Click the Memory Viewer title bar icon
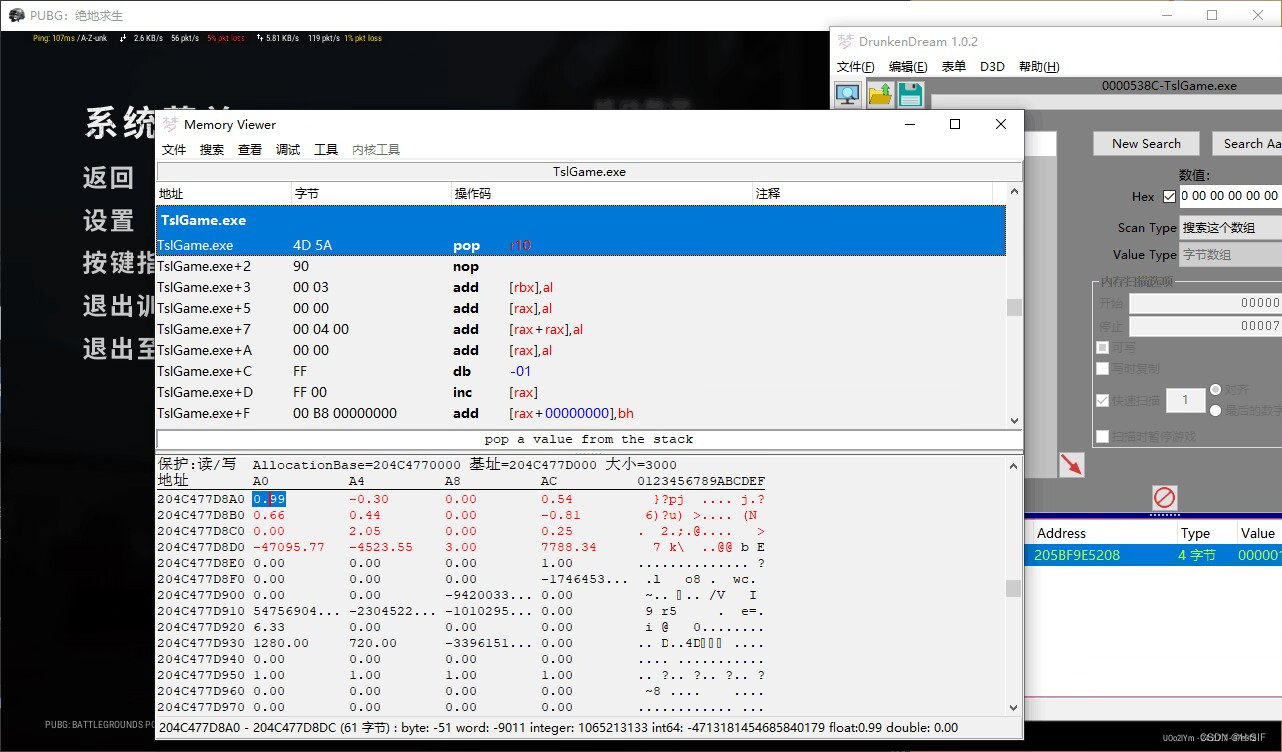The height and width of the screenshot is (752, 1282). (x=171, y=124)
